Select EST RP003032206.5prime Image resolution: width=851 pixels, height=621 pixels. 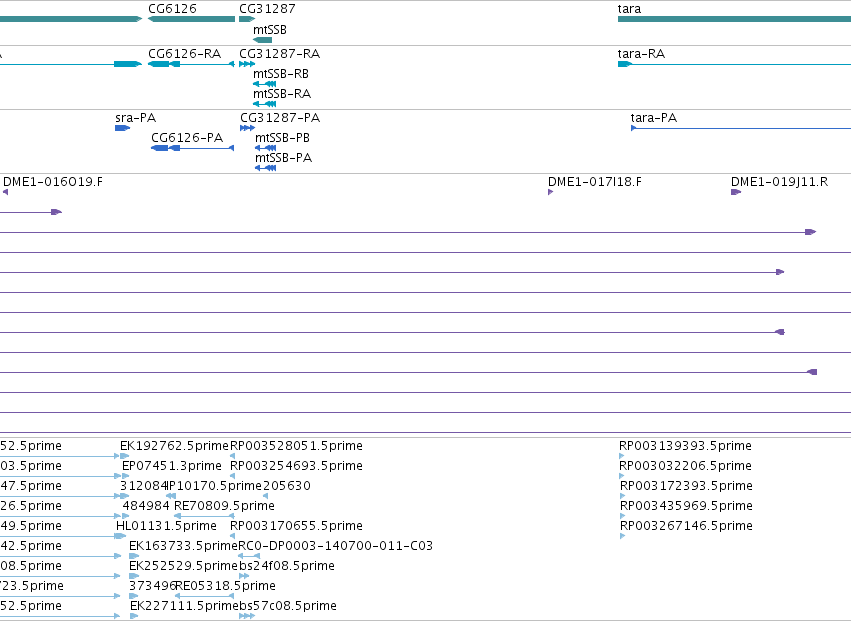tap(685, 466)
